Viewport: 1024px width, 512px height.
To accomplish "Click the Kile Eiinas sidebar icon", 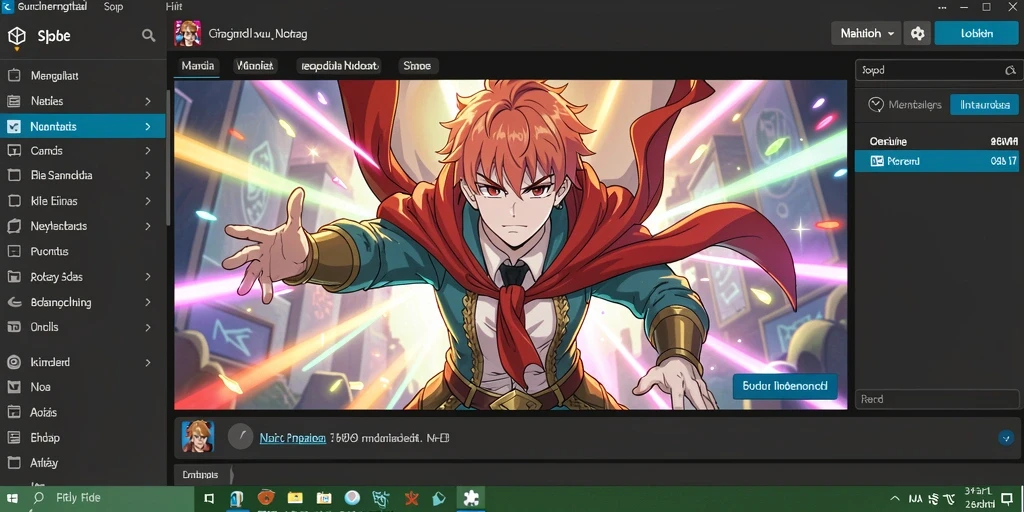I will (x=14, y=200).
